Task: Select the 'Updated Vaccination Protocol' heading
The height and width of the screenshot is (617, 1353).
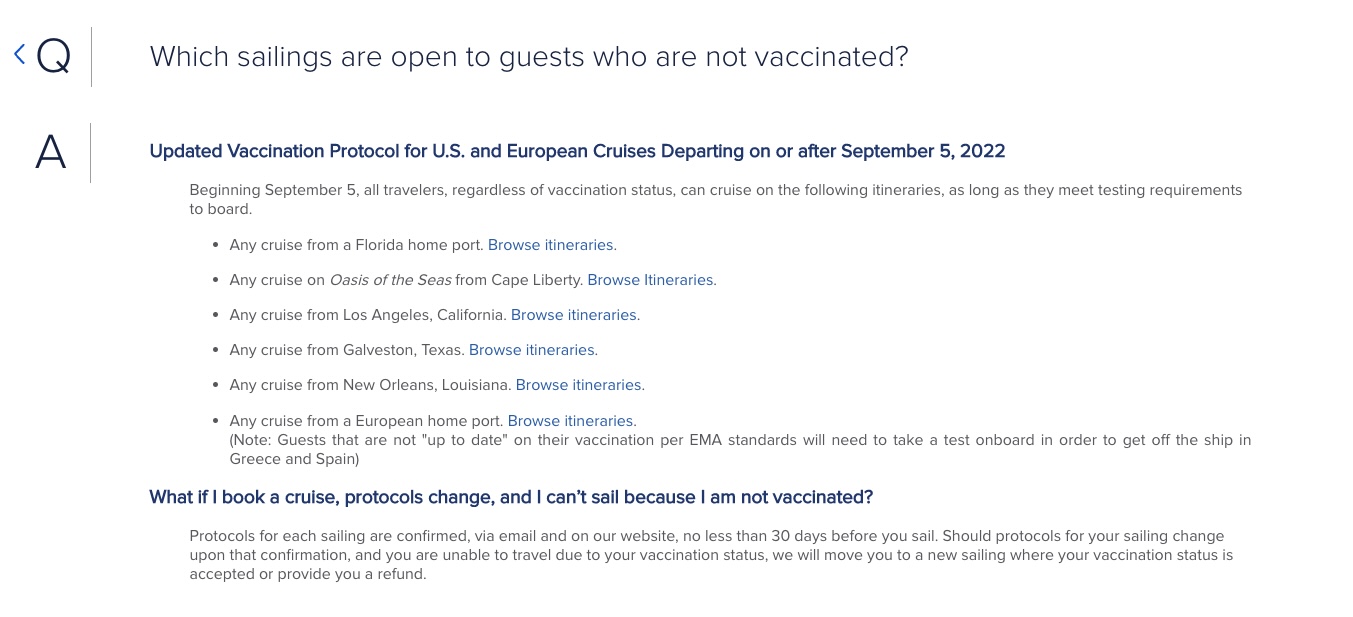Action: pyautogui.click(x=577, y=151)
